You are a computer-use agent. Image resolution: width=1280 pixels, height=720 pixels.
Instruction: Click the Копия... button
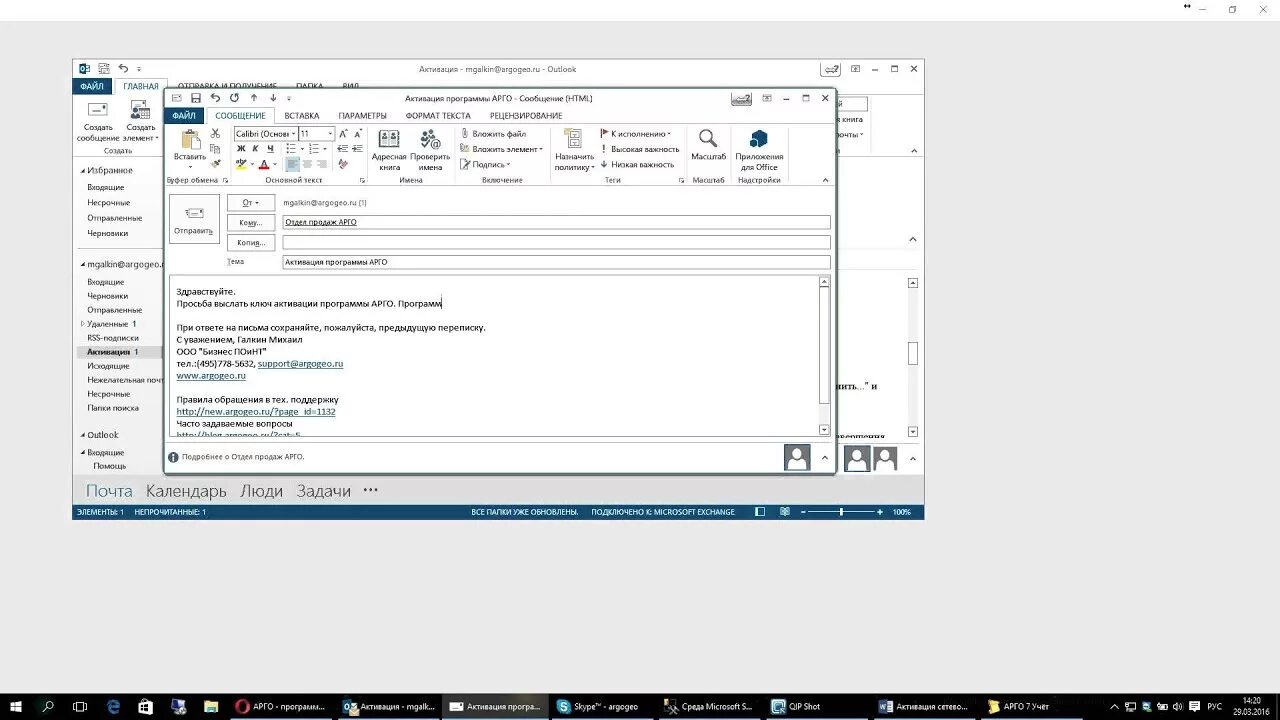(x=251, y=243)
